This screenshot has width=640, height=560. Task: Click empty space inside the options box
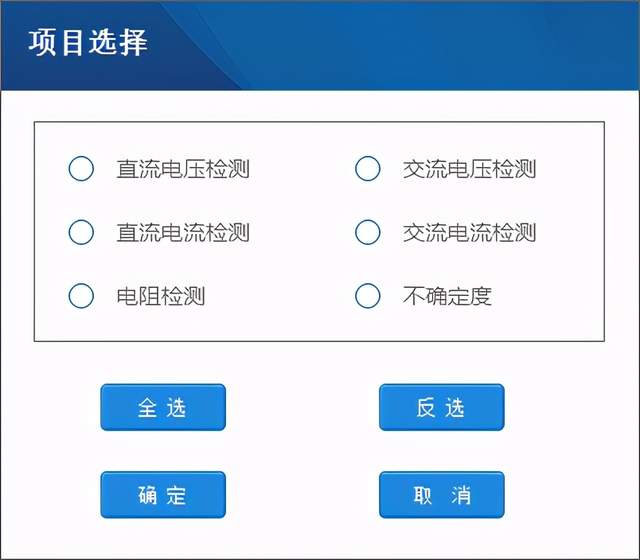[x=300, y=200]
